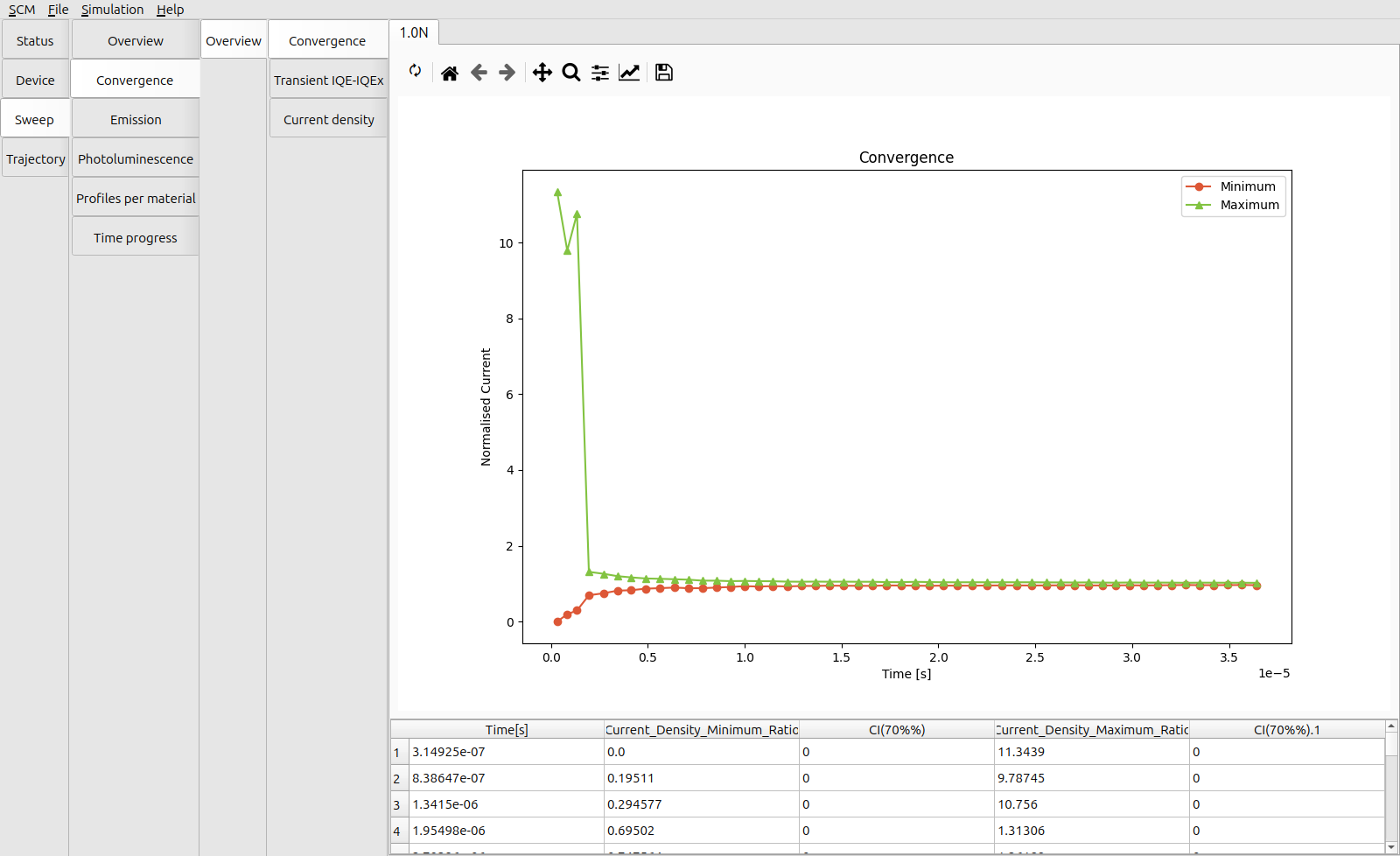Save the figure with floppy icon
1400x856 pixels.
click(664, 73)
